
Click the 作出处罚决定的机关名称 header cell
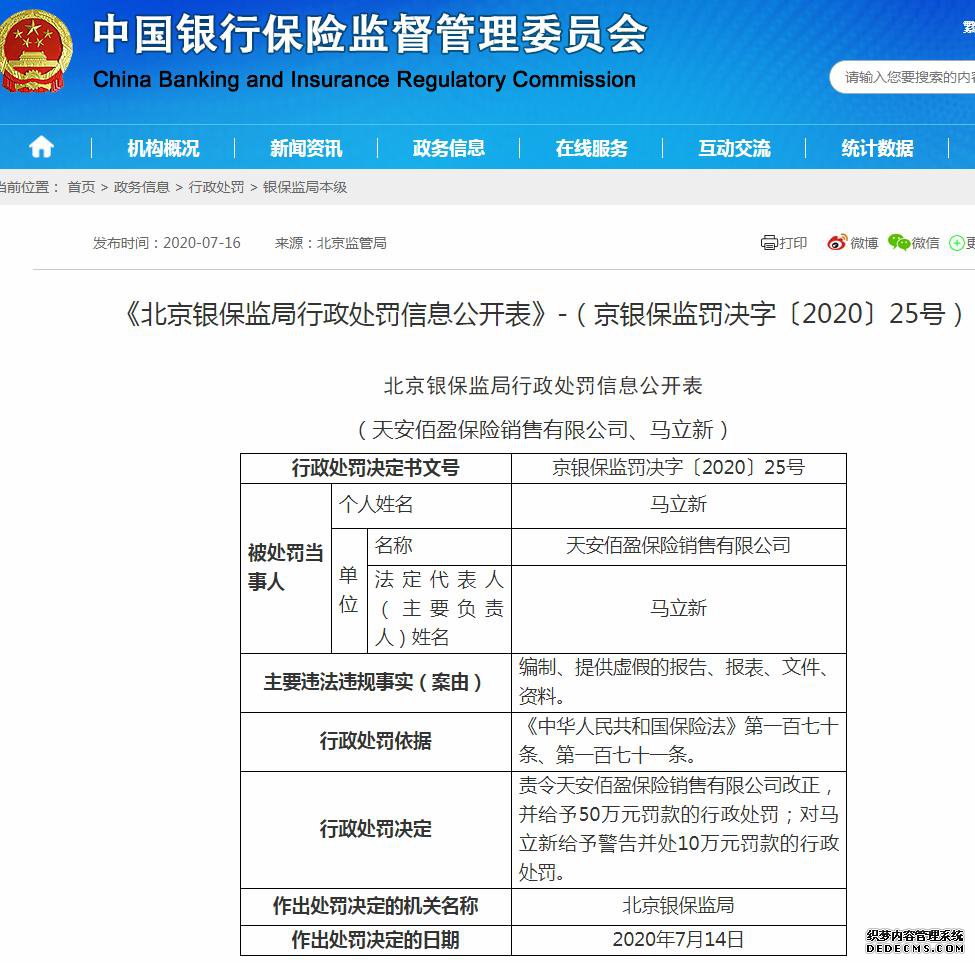(376, 906)
